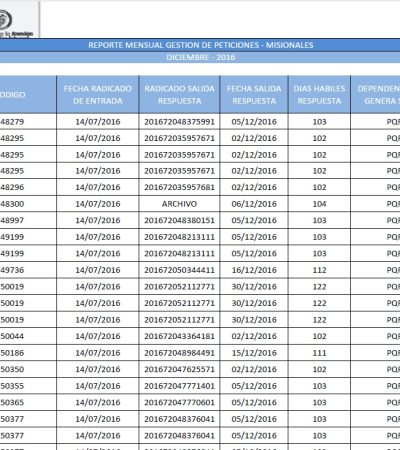This screenshot has height=450, width=400.
Task: Select the days value 104
Action: click(x=319, y=204)
